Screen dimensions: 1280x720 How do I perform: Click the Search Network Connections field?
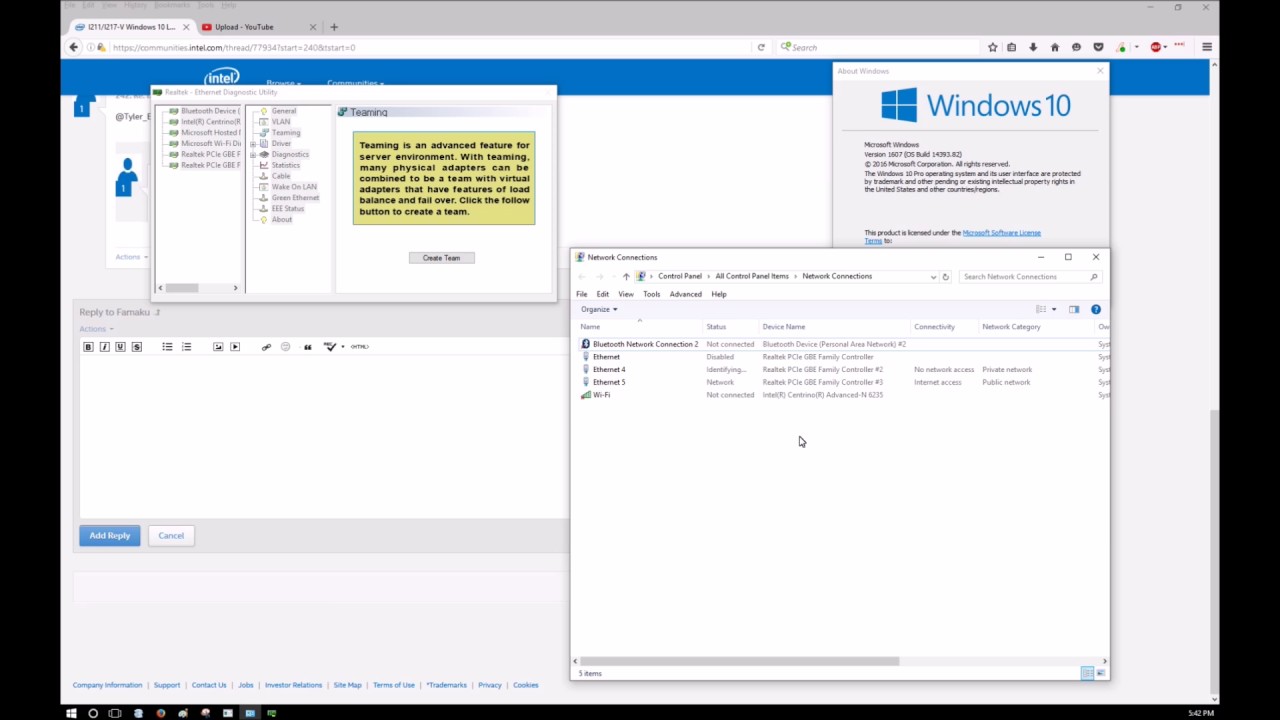click(x=1029, y=277)
